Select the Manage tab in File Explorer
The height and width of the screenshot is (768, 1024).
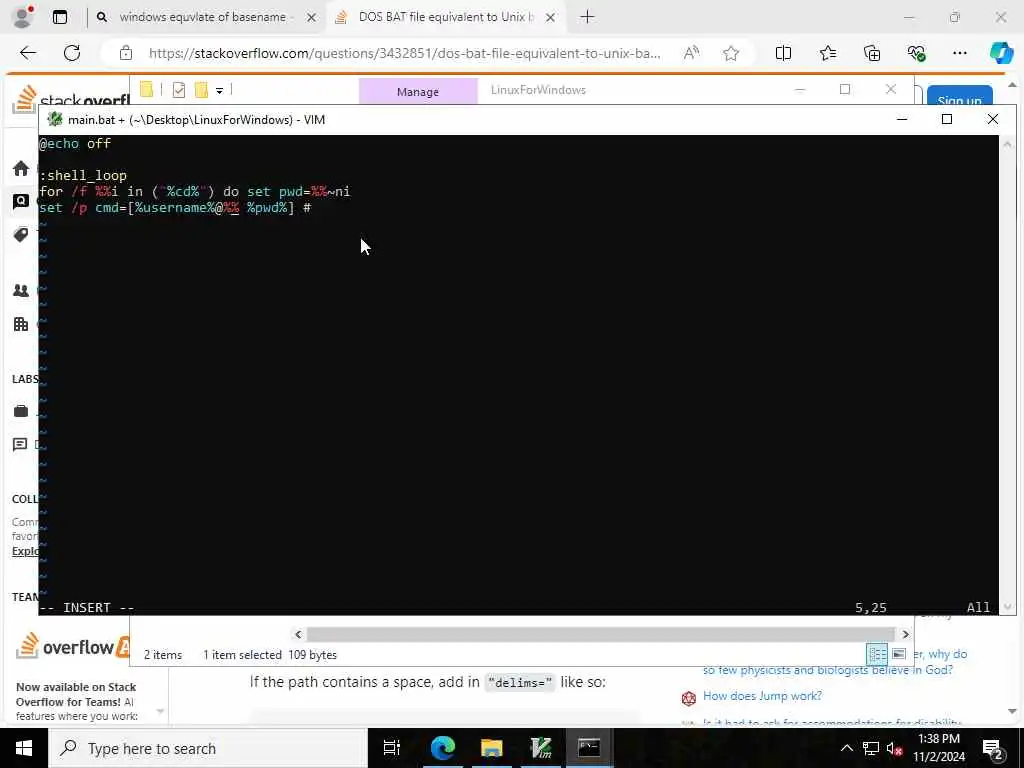[x=418, y=91]
